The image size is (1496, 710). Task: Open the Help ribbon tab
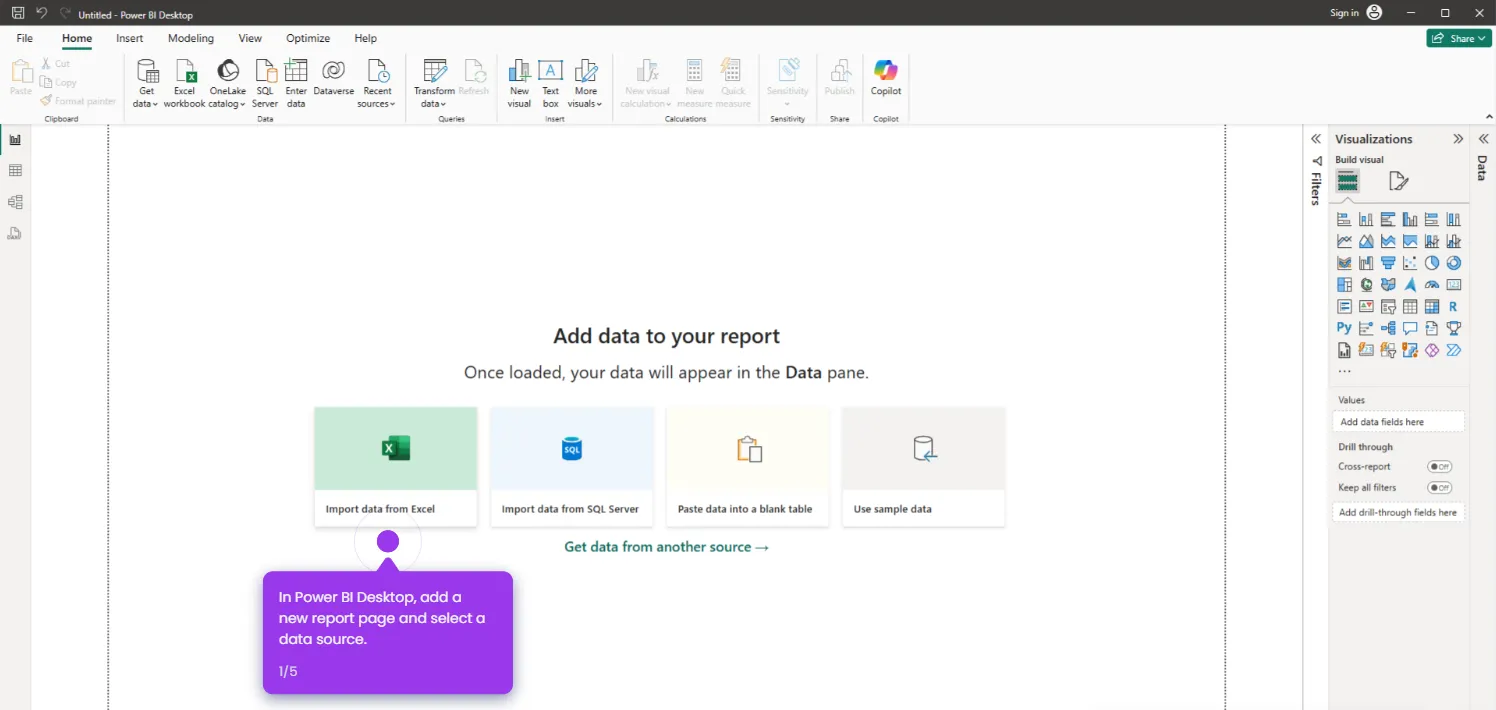click(366, 38)
